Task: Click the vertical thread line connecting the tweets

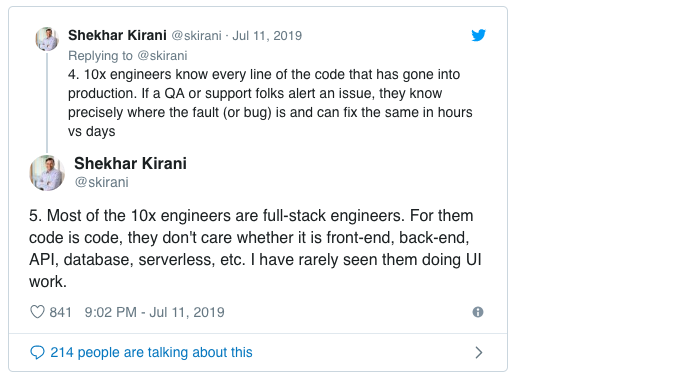Action: (47, 102)
